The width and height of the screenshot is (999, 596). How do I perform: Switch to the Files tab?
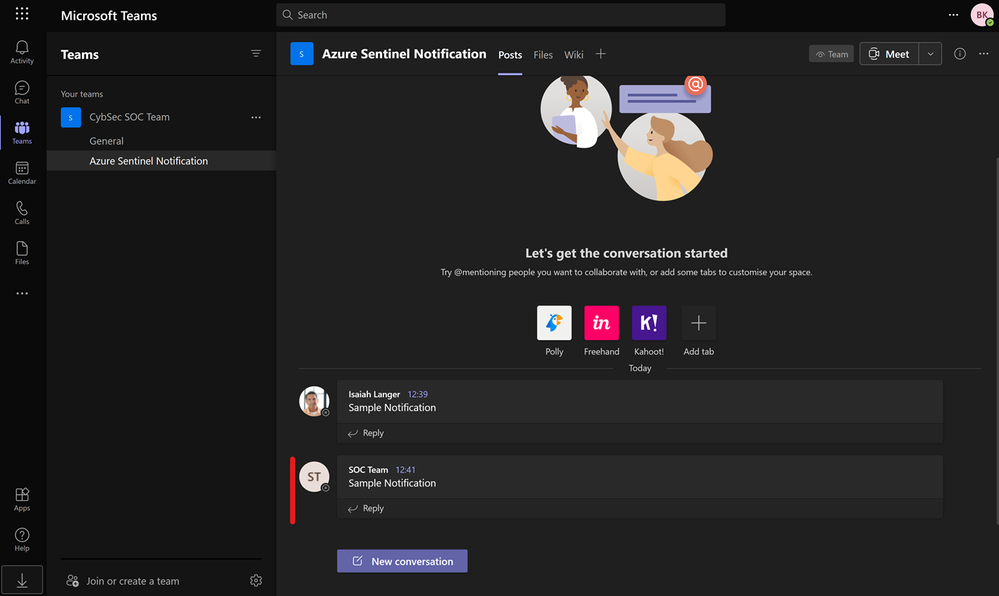click(543, 55)
